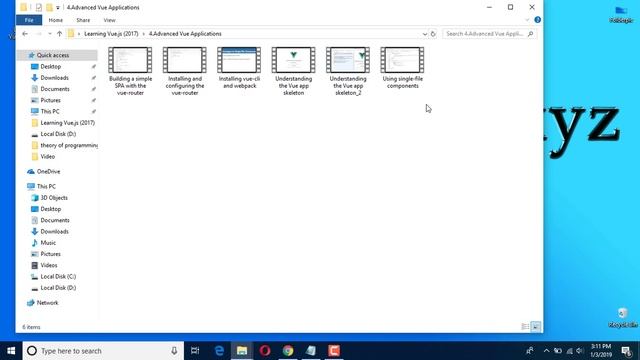Click File Explorer taskbar icon
The height and width of the screenshot is (360, 640).
click(242, 351)
